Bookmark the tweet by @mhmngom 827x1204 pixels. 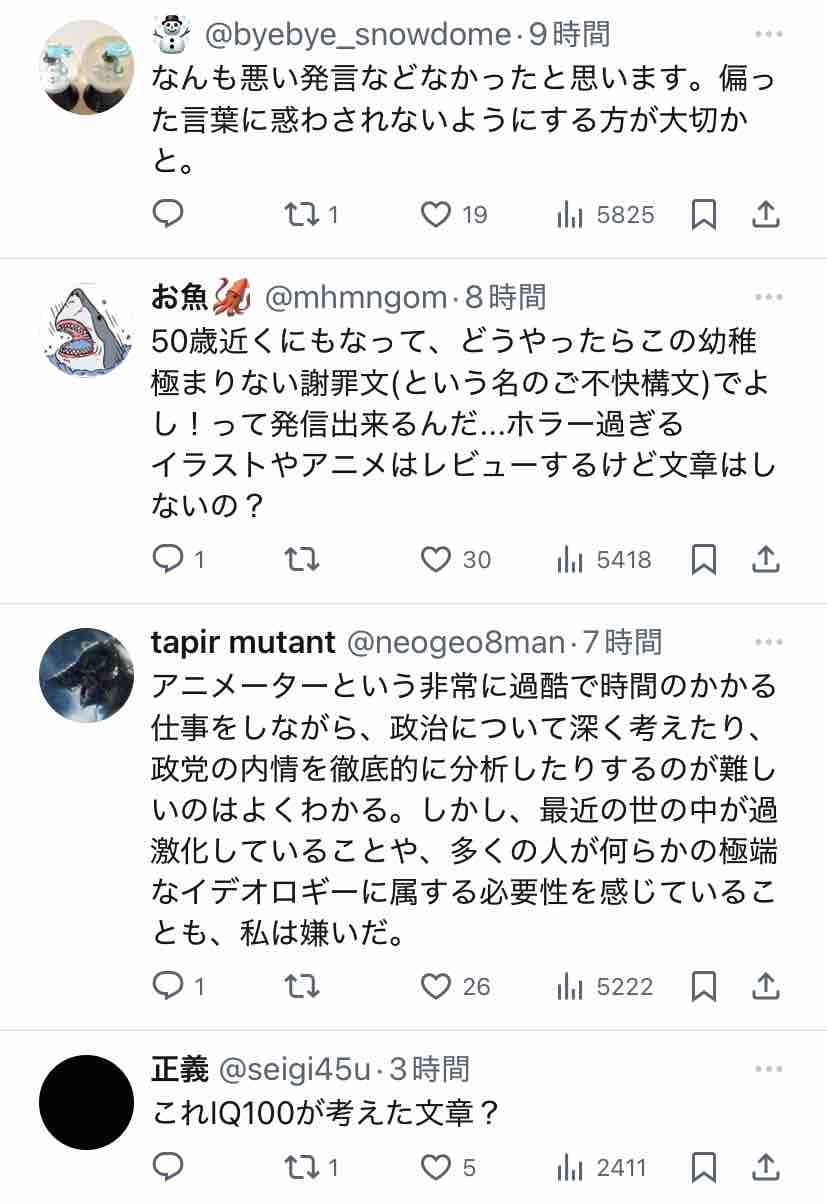pos(704,560)
